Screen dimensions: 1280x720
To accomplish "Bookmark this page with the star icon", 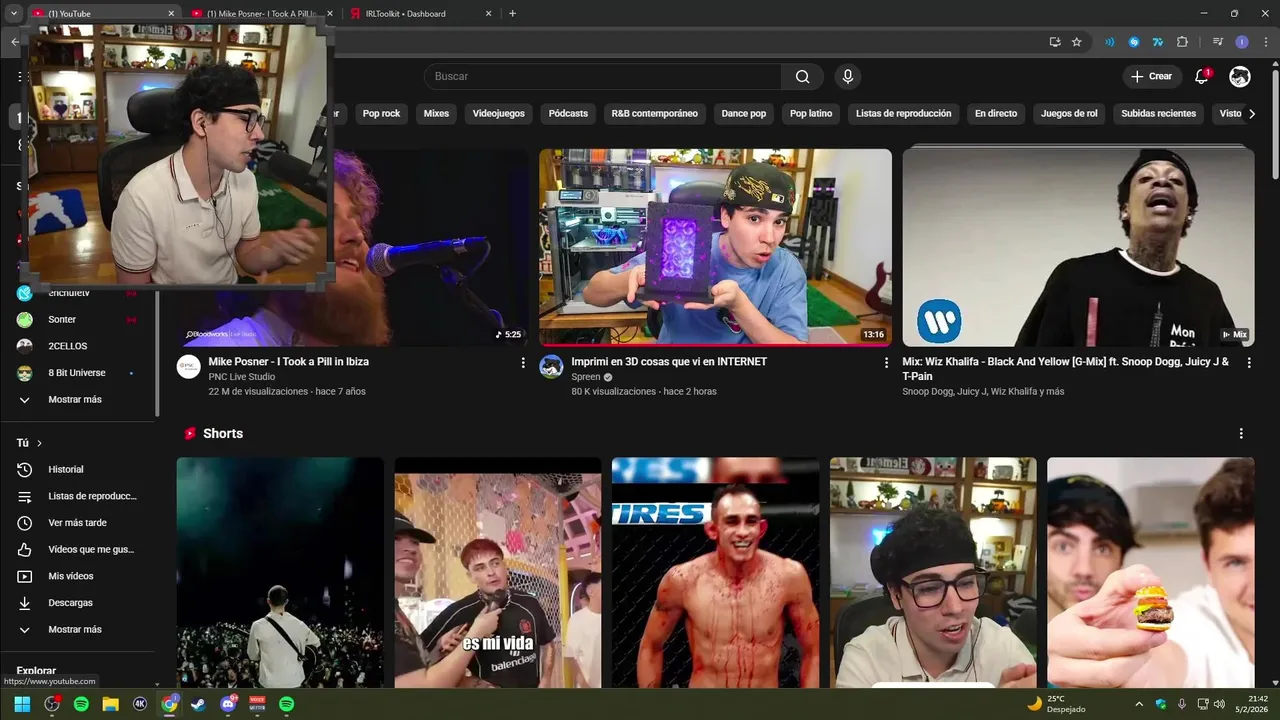I will point(1077,42).
